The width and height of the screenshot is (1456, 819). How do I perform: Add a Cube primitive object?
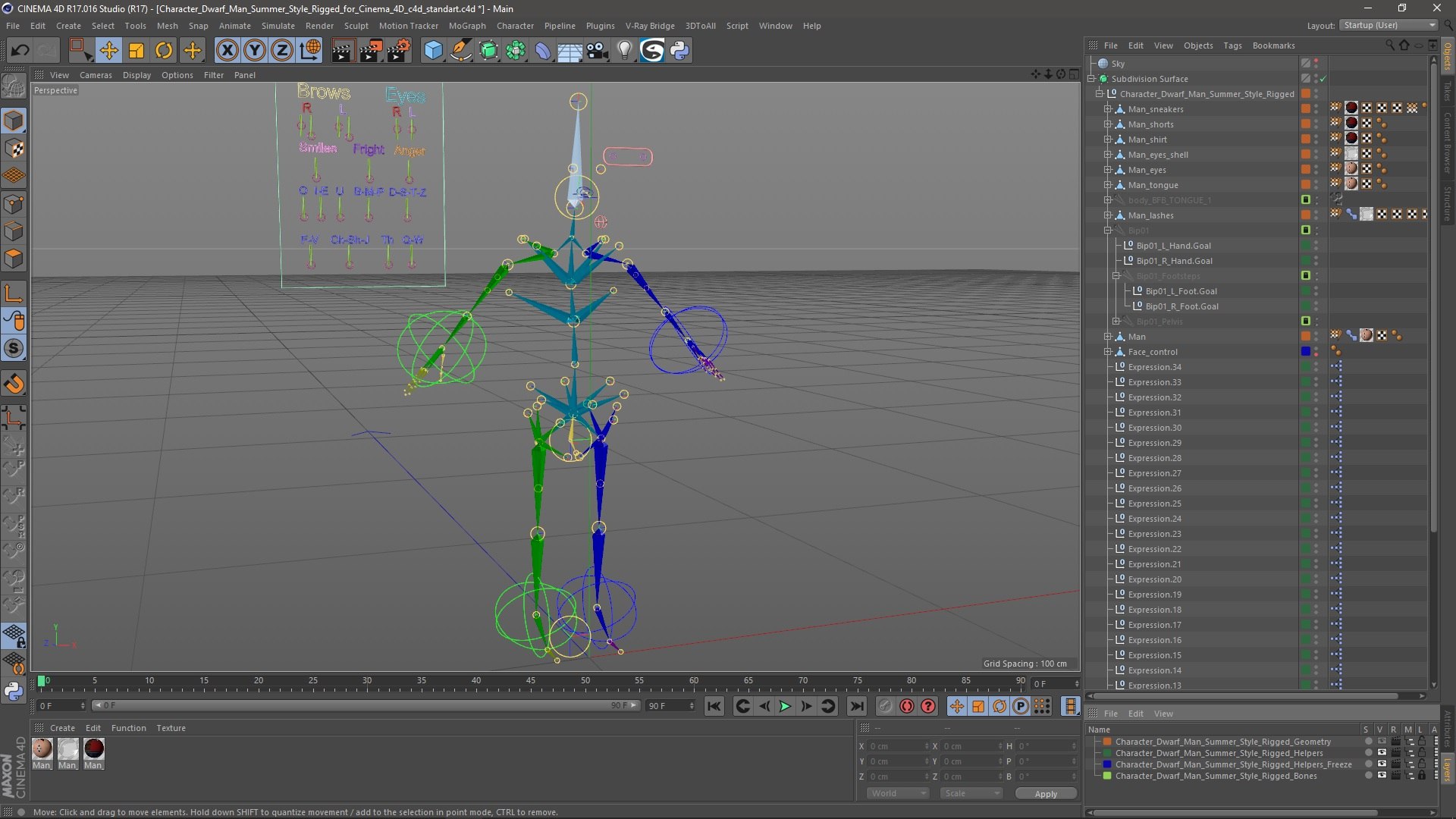pyautogui.click(x=433, y=51)
